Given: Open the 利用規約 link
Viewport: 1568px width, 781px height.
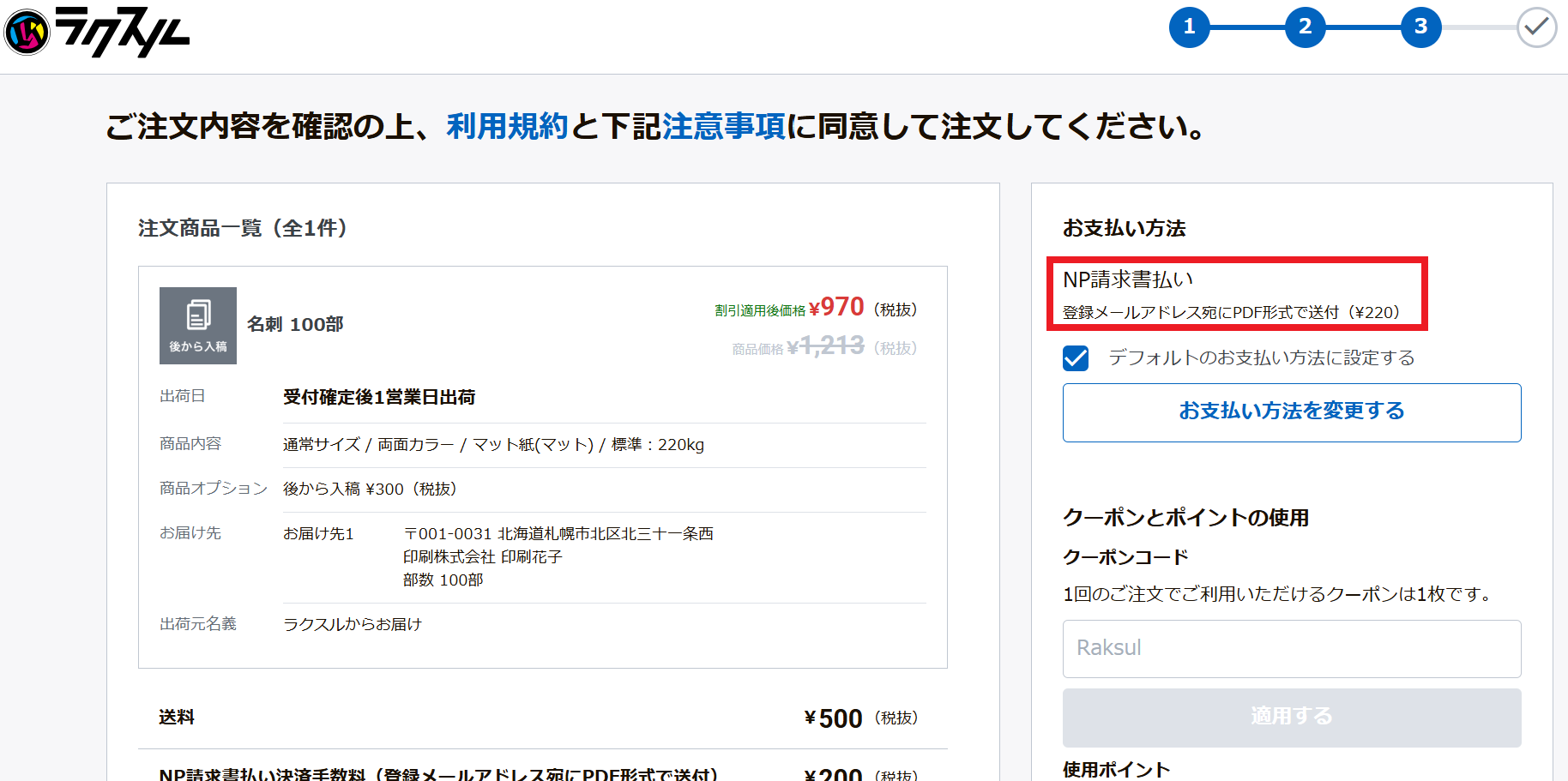Looking at the screenshot, I should 507,127.
